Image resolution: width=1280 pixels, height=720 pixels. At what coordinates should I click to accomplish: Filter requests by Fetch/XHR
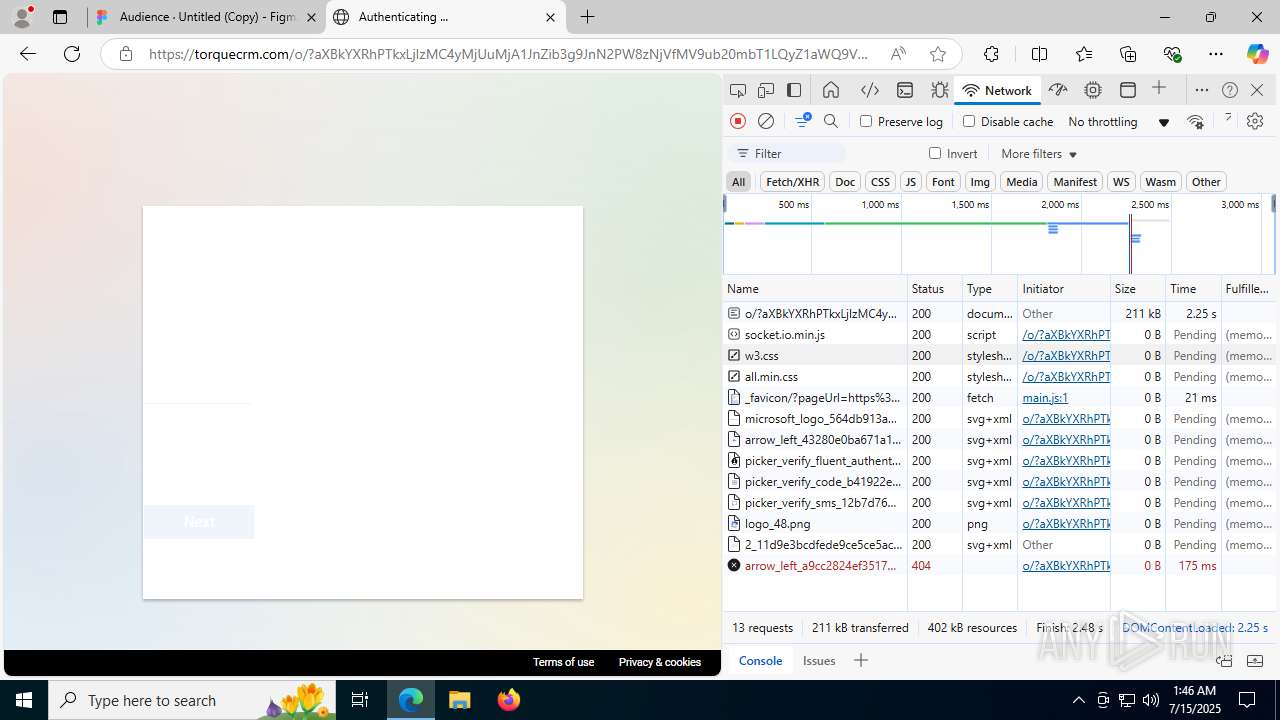(792, 182)
